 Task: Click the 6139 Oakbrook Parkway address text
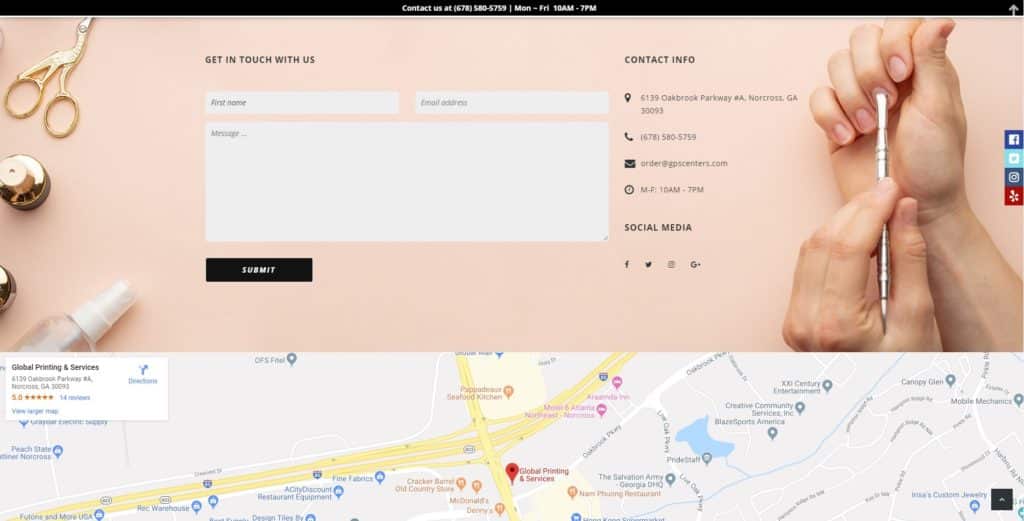point(719,104)
